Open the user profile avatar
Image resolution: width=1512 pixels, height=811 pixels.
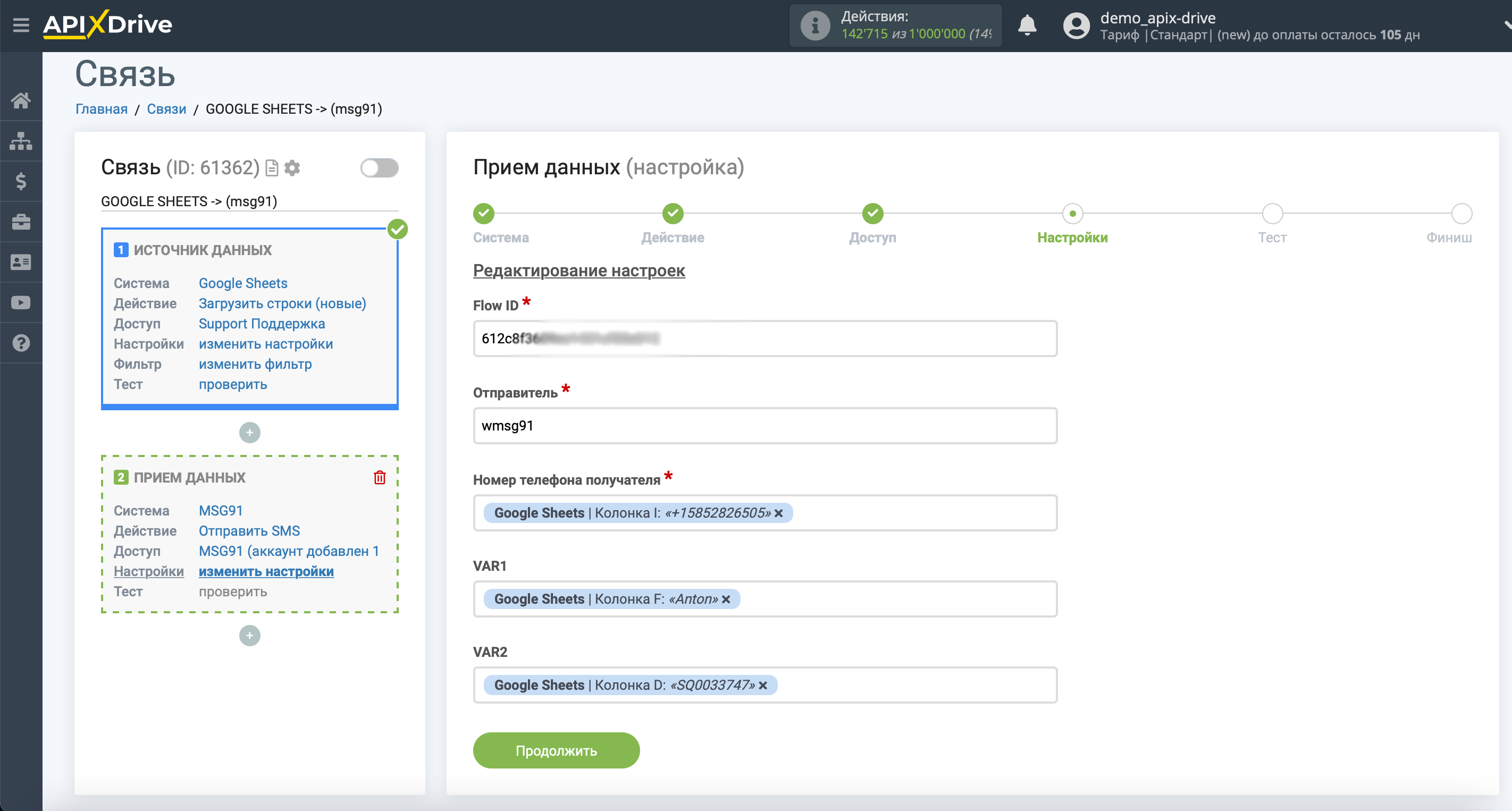pos(1077,26)
